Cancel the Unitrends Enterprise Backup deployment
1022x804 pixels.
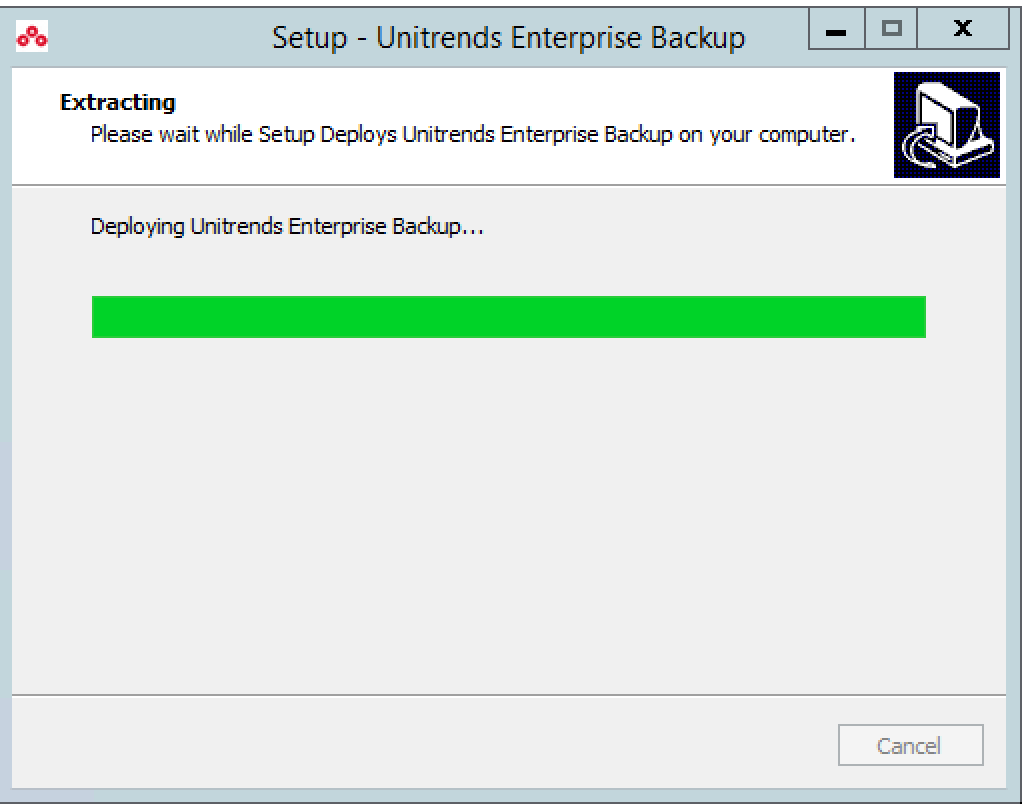pyautogui.click(x=911, y=745)
